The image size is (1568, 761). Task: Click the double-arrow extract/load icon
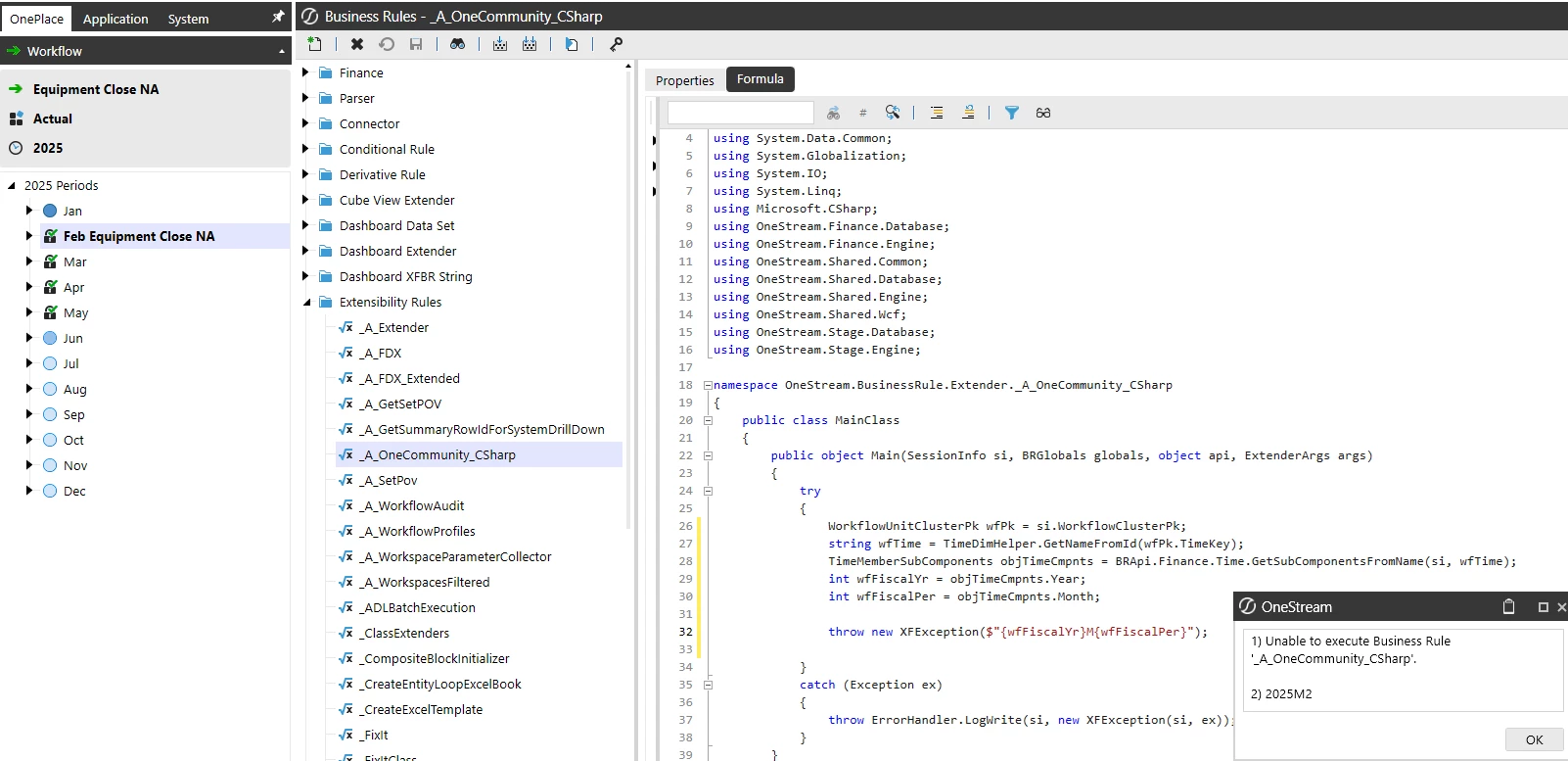530,44
